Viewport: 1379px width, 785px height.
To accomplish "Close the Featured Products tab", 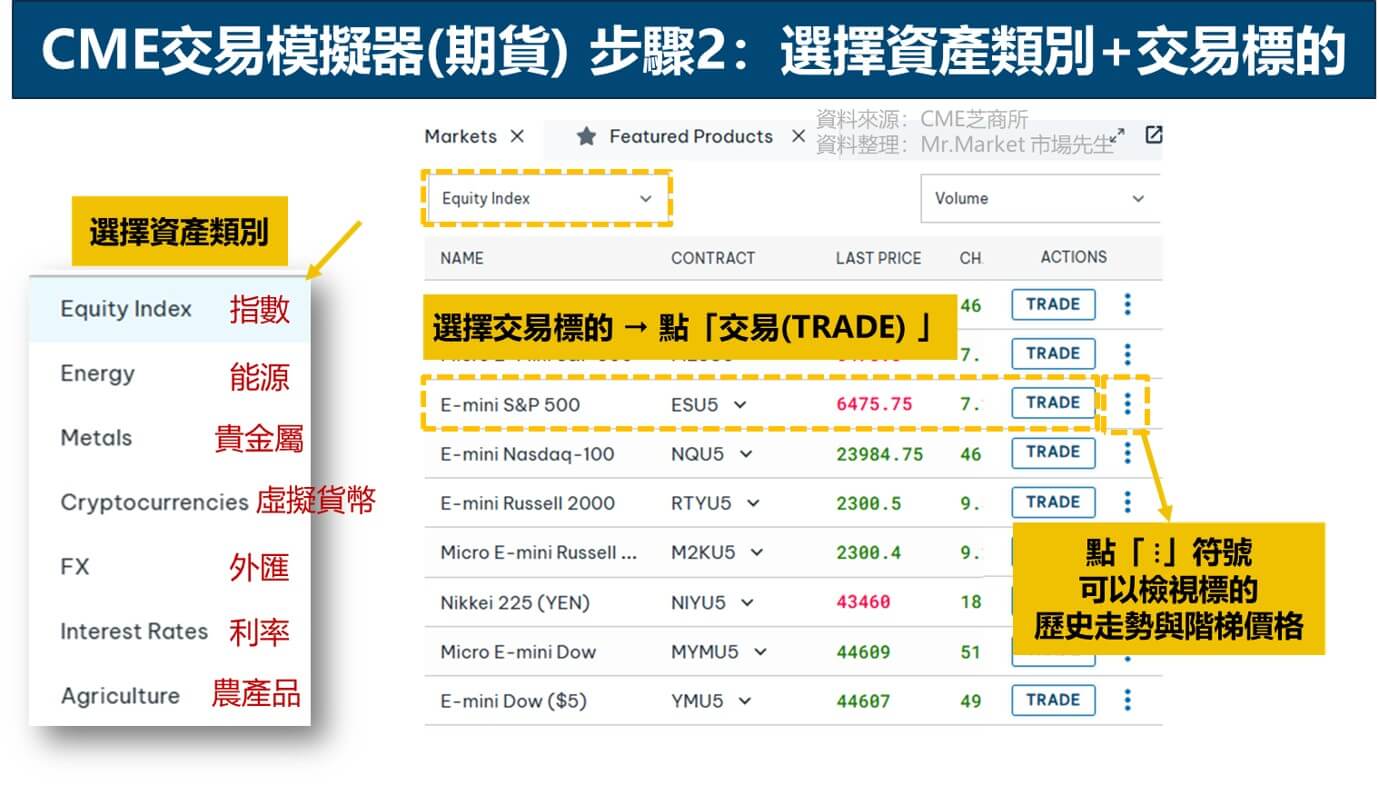I will pos(797,137).
